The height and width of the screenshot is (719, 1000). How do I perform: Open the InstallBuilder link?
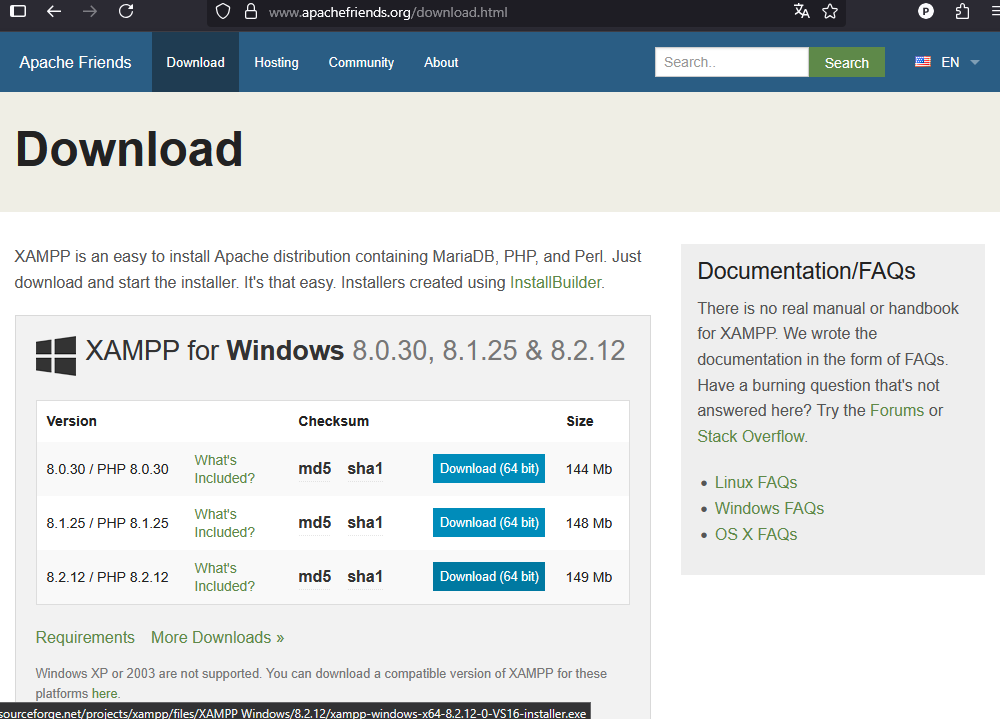pos(555,283)
